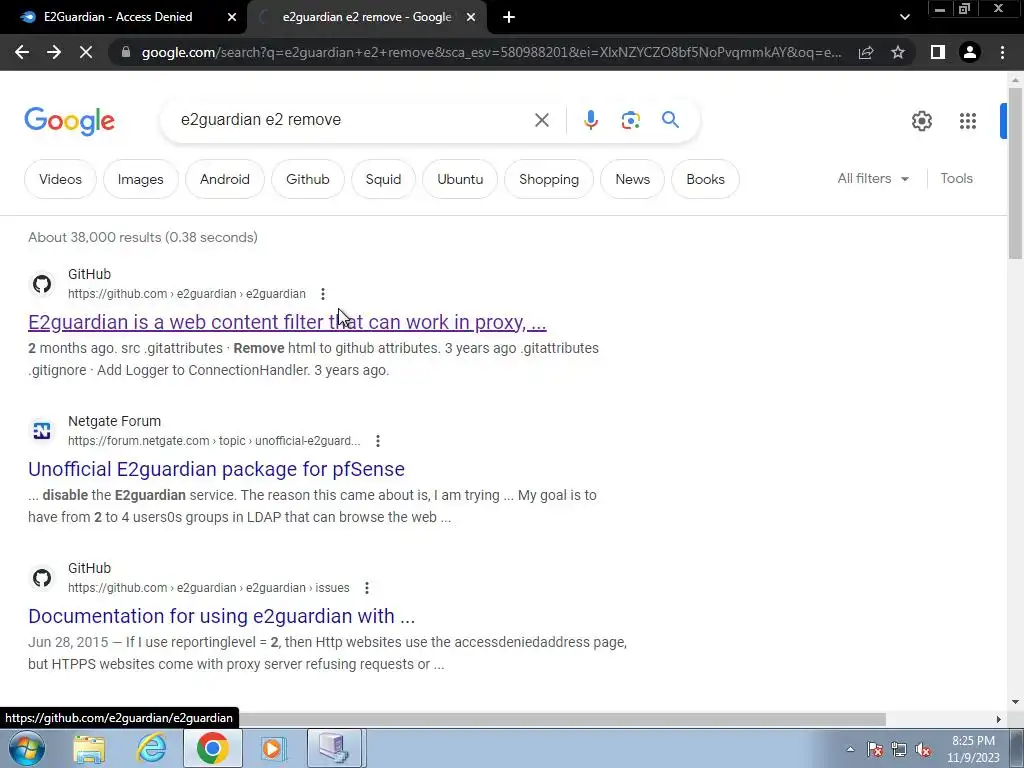Viewport: 1024px width, 768px height.
Task: Open the search Tools button
Action: (x=956, y=178)
